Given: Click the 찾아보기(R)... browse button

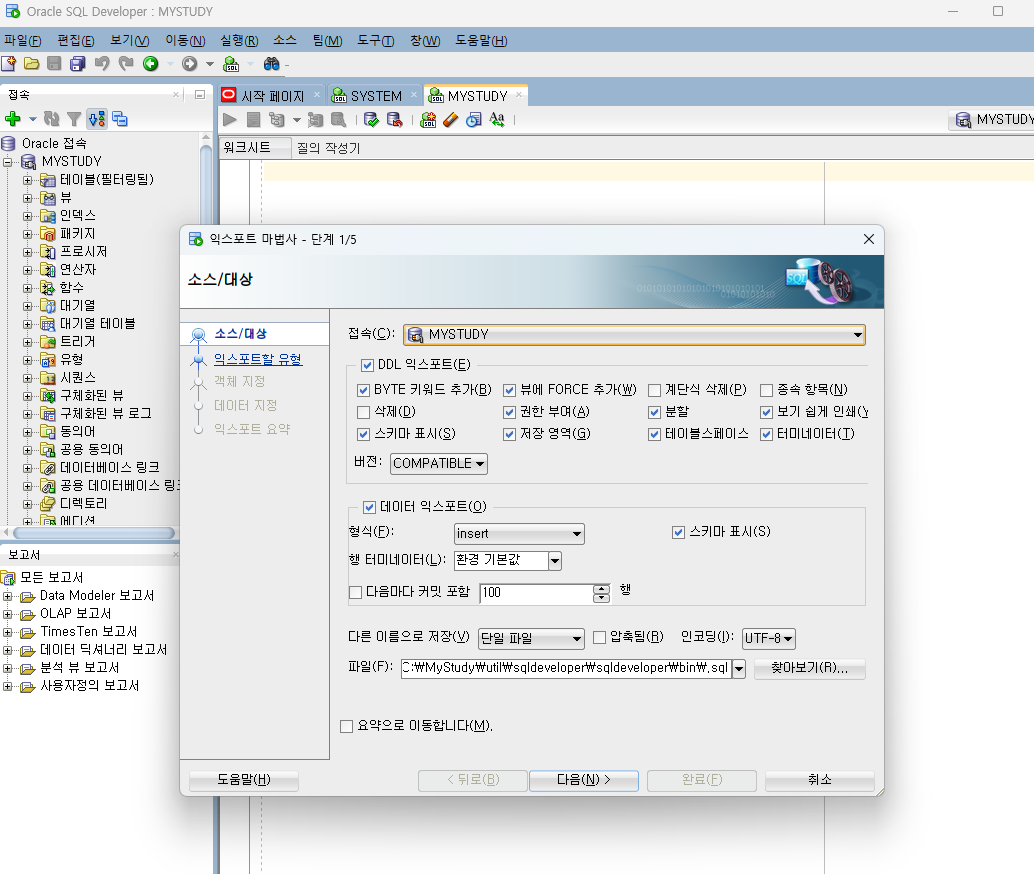Looking at the screenshot, I should 809,668.
